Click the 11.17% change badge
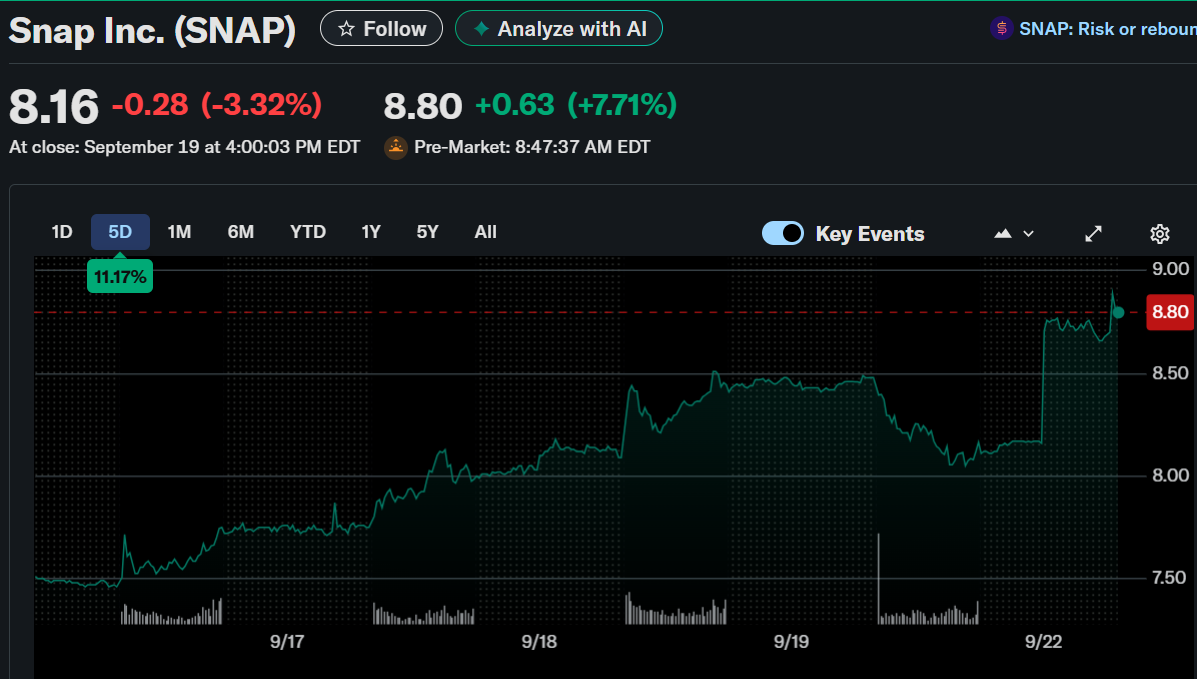Screen dimensions: 1197x679 coord(120,276)
